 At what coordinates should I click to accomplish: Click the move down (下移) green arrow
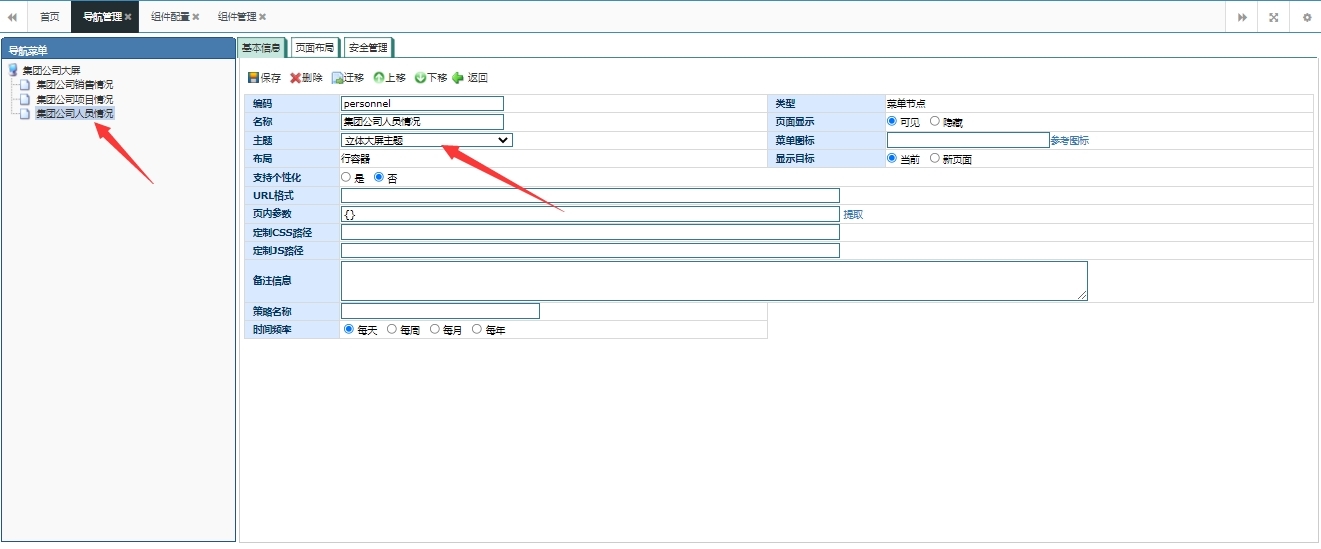(421, 78)
